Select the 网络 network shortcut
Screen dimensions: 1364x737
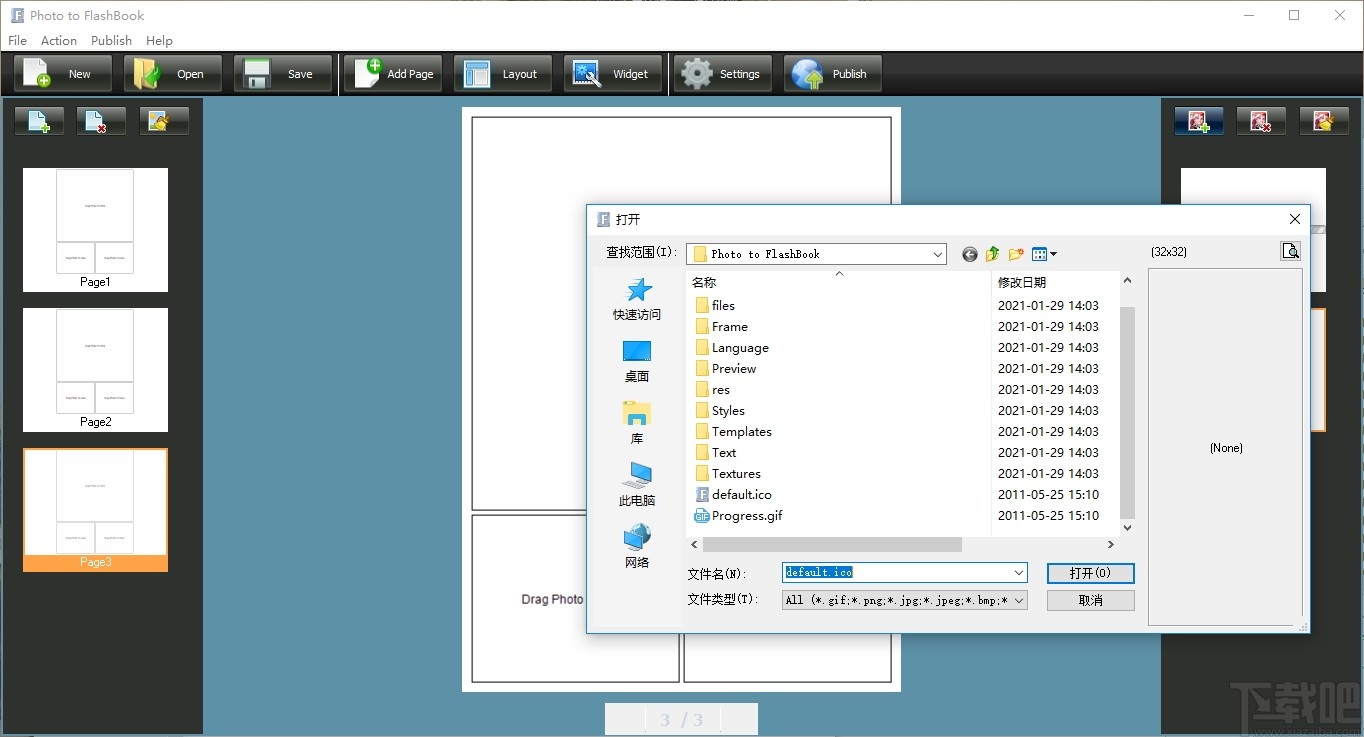coord(637,547)
